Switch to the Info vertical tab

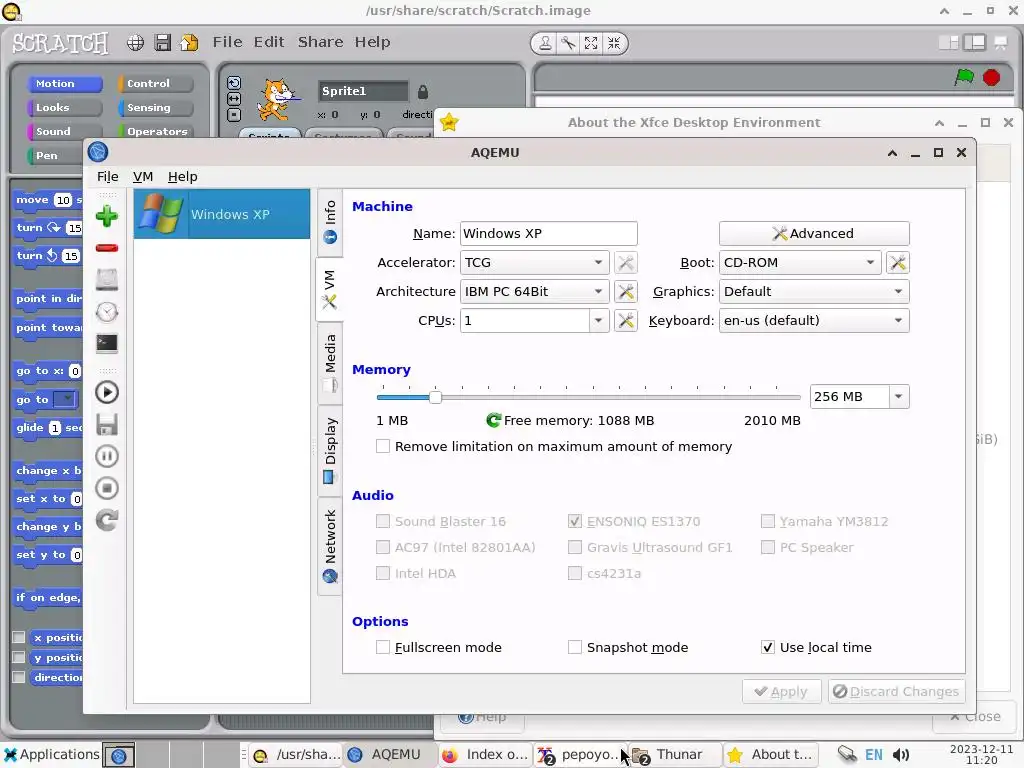click(330, 222)
